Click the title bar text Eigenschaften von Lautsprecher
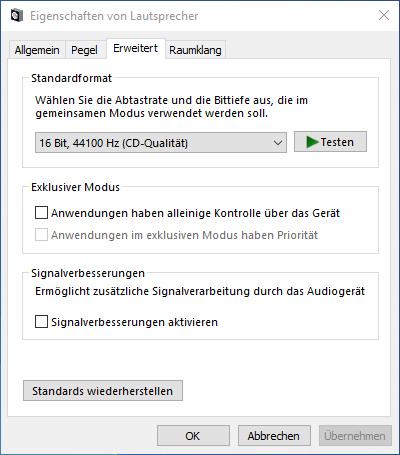The height and width of the screenshot is (455, 400). (114, 16)
